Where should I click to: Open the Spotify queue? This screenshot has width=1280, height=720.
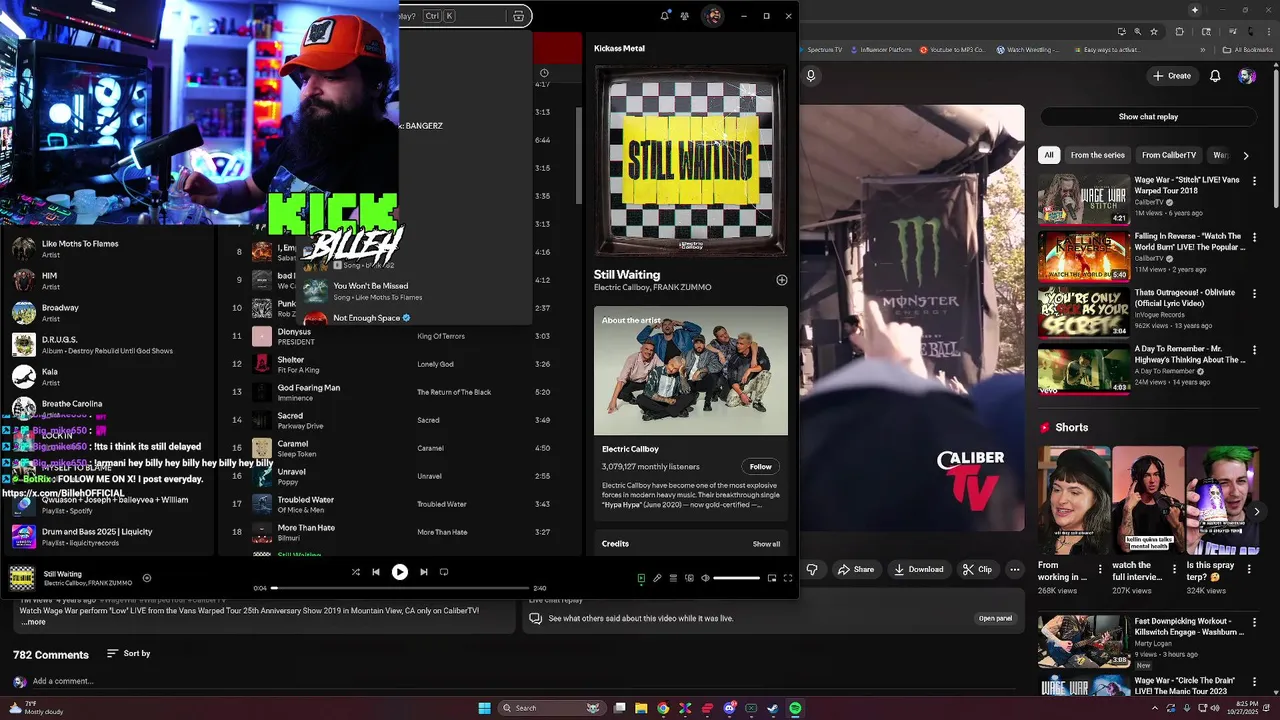[673, 578]
